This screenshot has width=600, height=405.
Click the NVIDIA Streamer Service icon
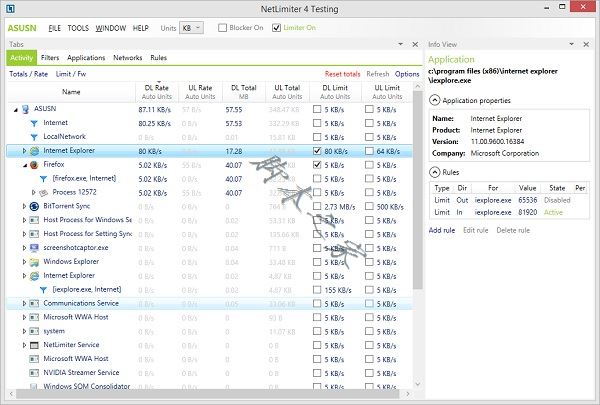pos(34,372)
